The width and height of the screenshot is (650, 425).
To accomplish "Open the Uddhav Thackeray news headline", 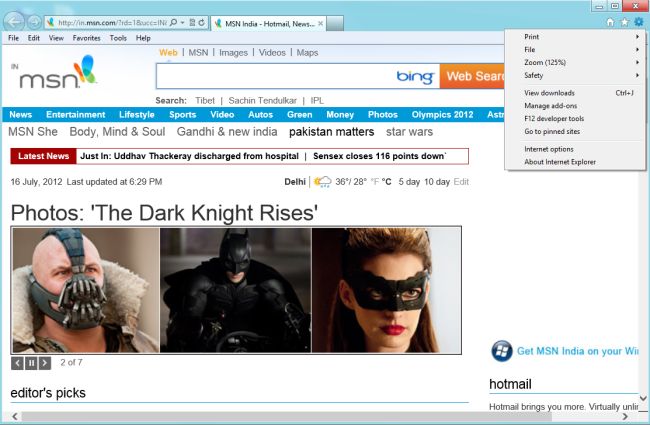I will pos(189,156).
